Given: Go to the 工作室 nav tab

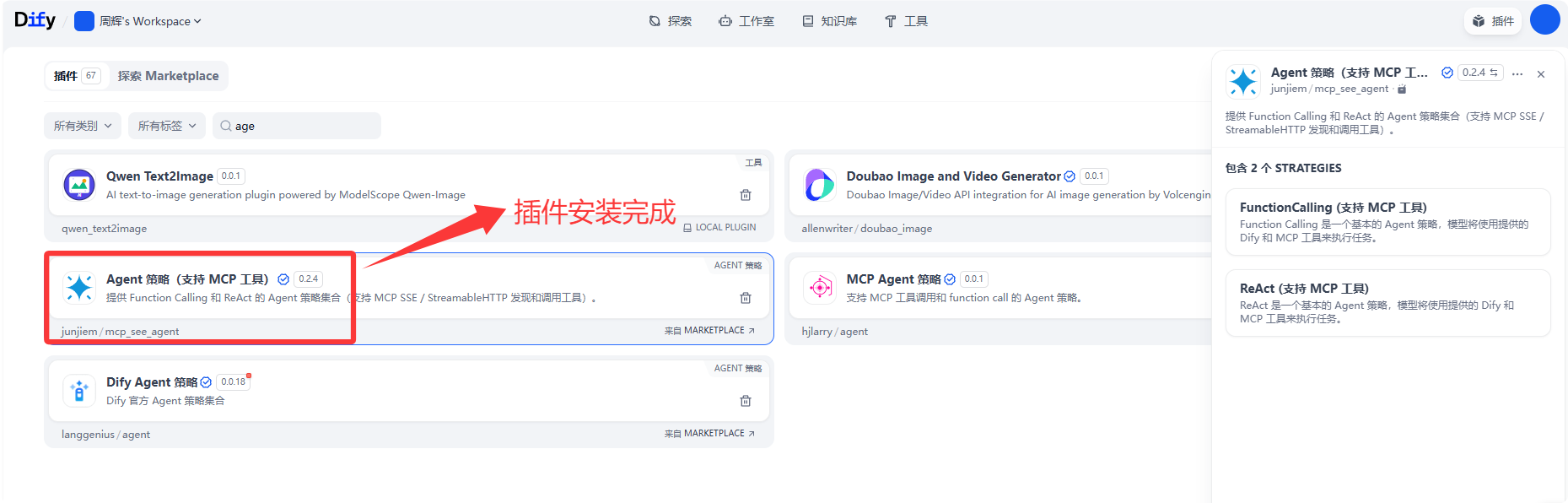Looking at the screenshot, I should tap(746, 21).
